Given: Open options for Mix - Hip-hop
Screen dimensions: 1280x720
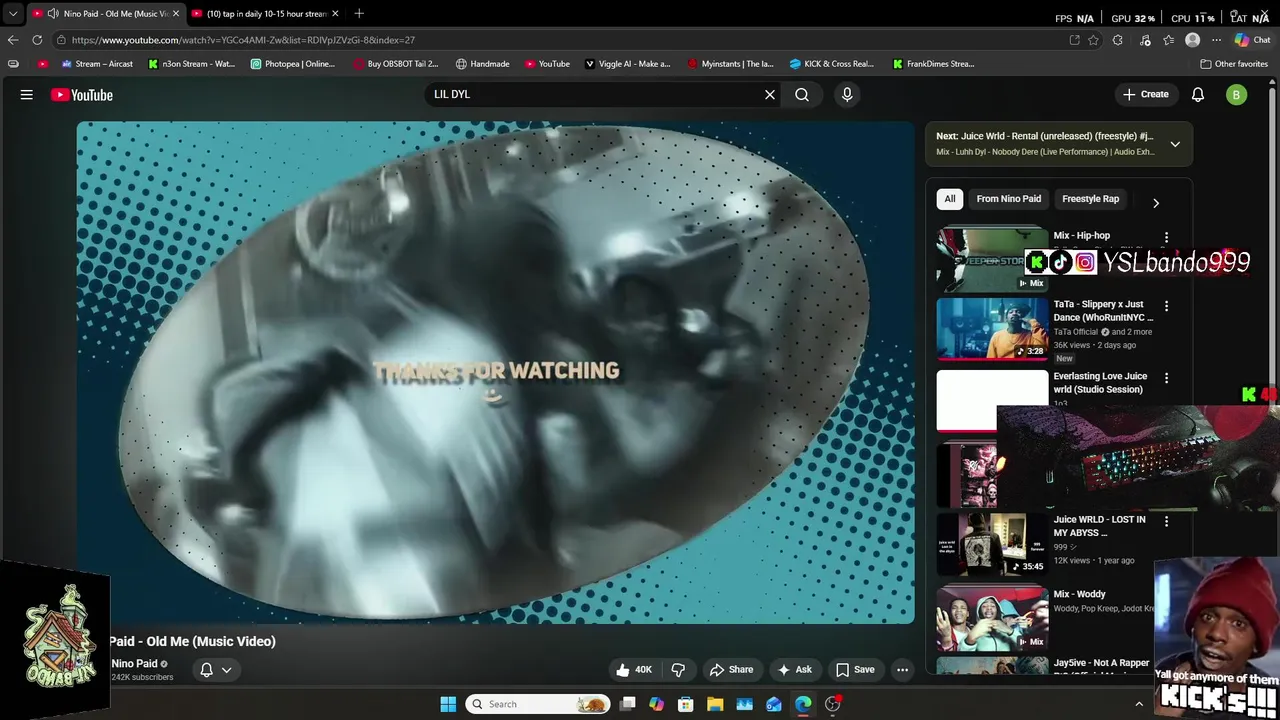Looking at the screenshot, I should tap(1166, 238).
